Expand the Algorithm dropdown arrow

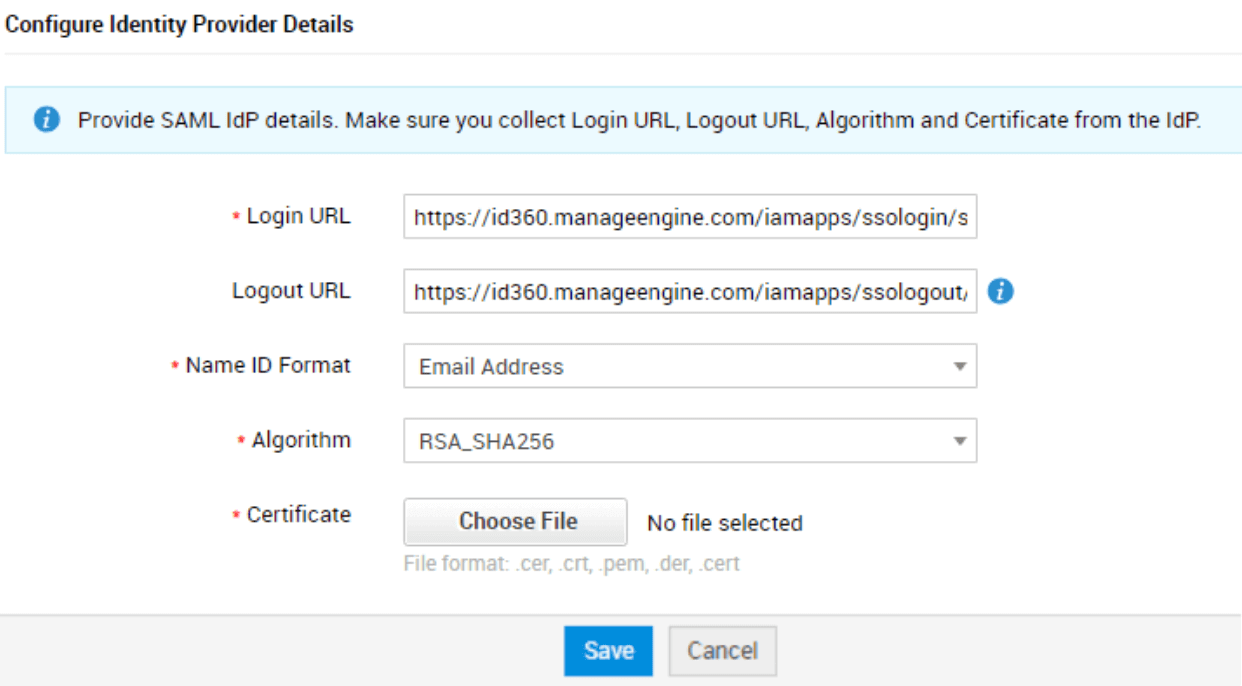click(959, 441)
